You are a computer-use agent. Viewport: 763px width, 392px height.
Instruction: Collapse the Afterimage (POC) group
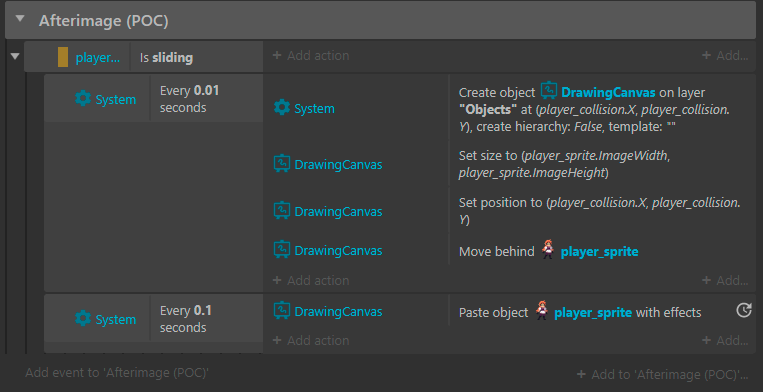19,19
